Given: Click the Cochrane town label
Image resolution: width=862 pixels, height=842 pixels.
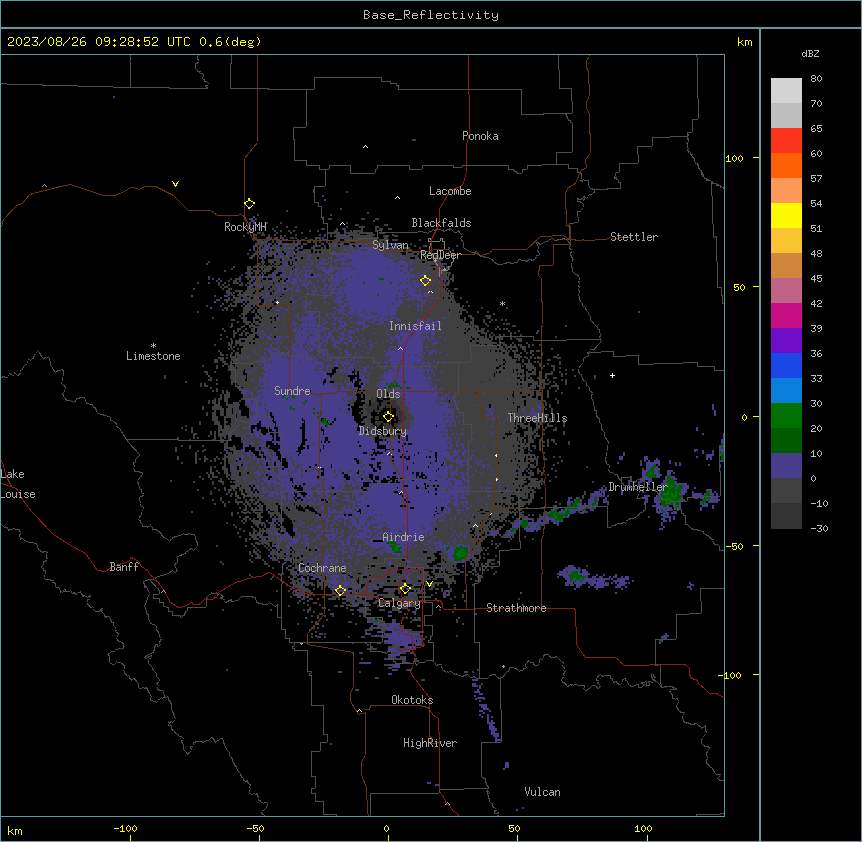Looking at the screenshot, I should 322,568.
